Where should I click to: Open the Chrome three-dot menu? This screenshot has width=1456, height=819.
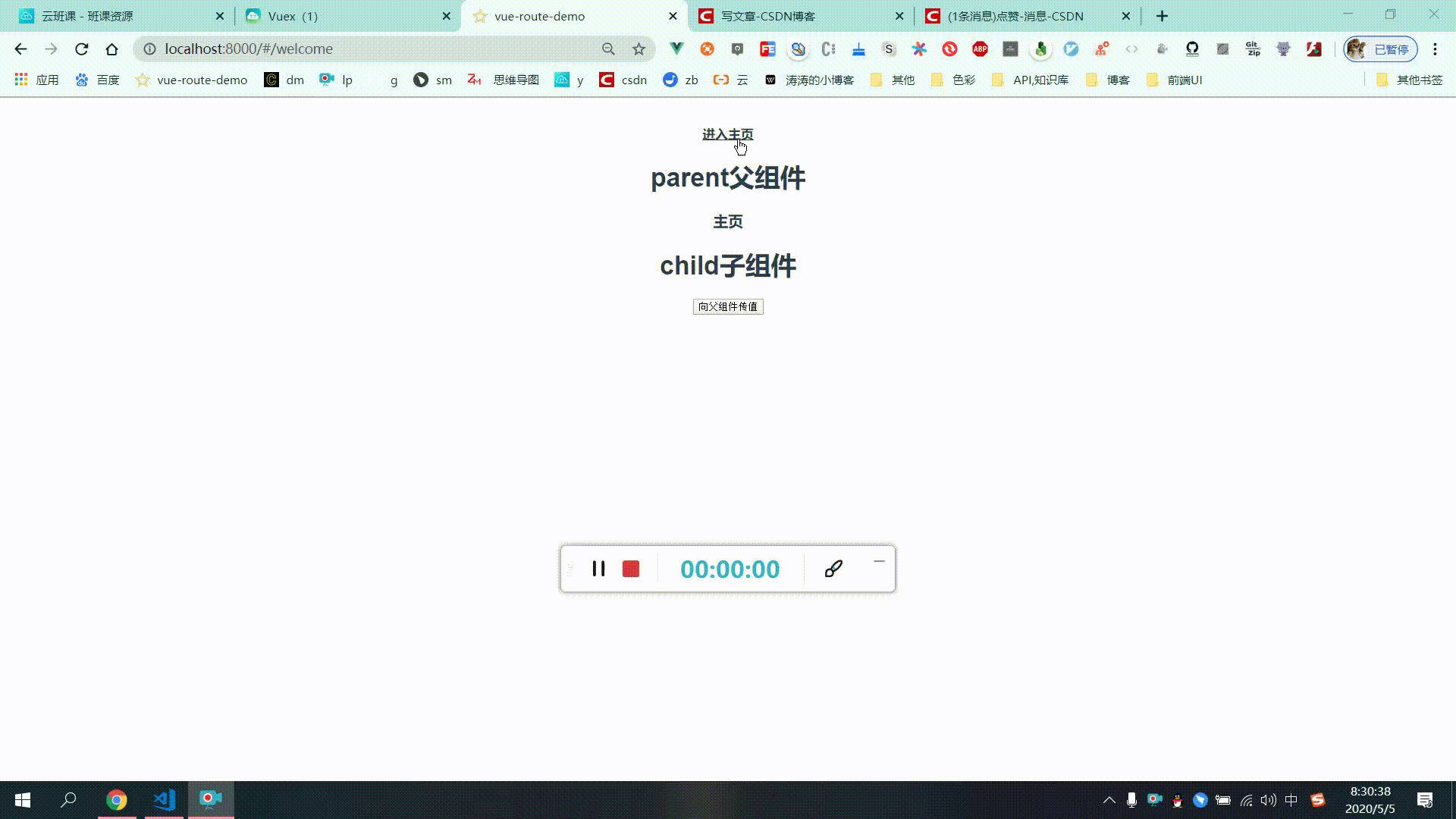coord(1435,49)
